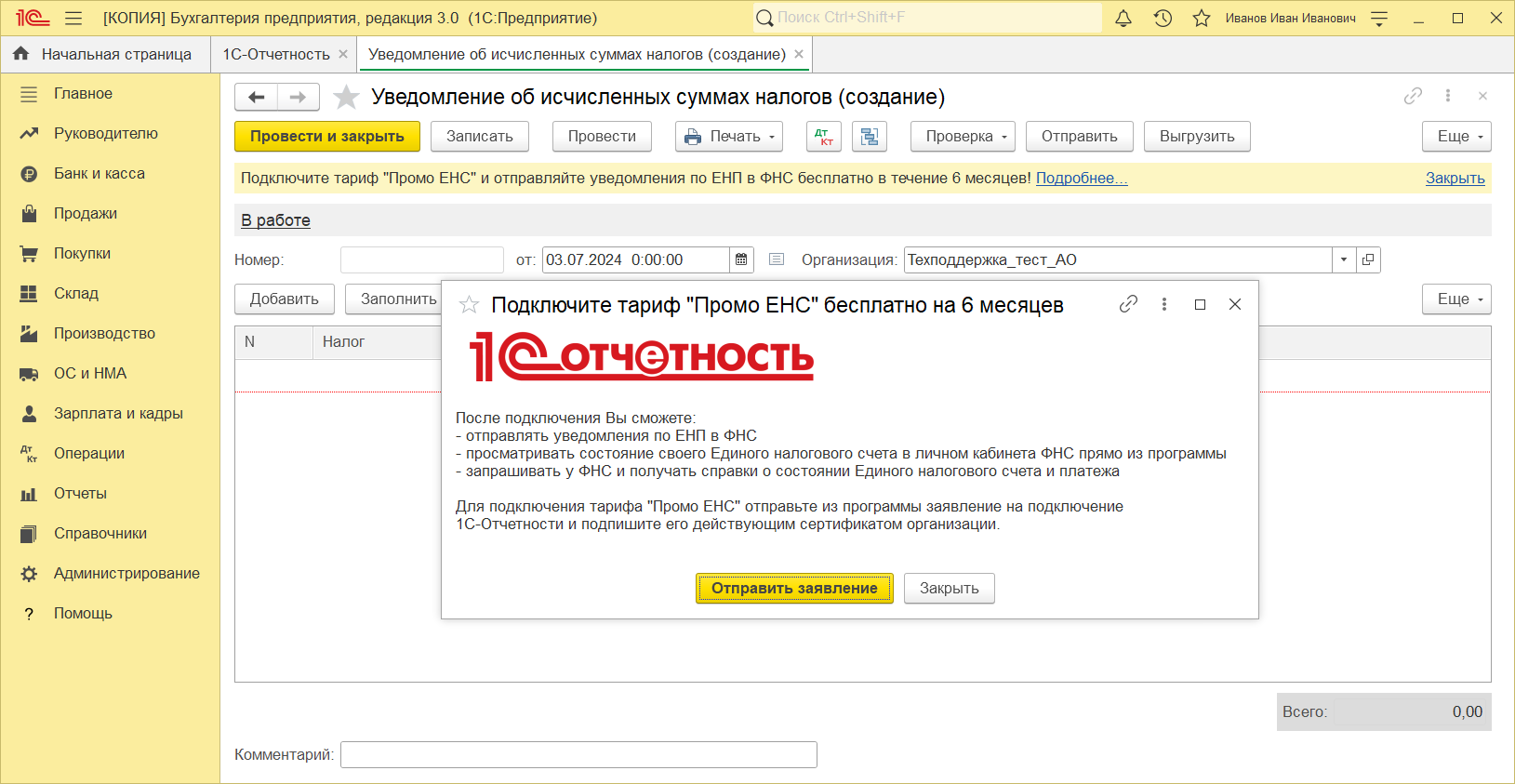Copy link to notification form icon
Screen dimensions: 1515x784
[x=1413, y=96]
